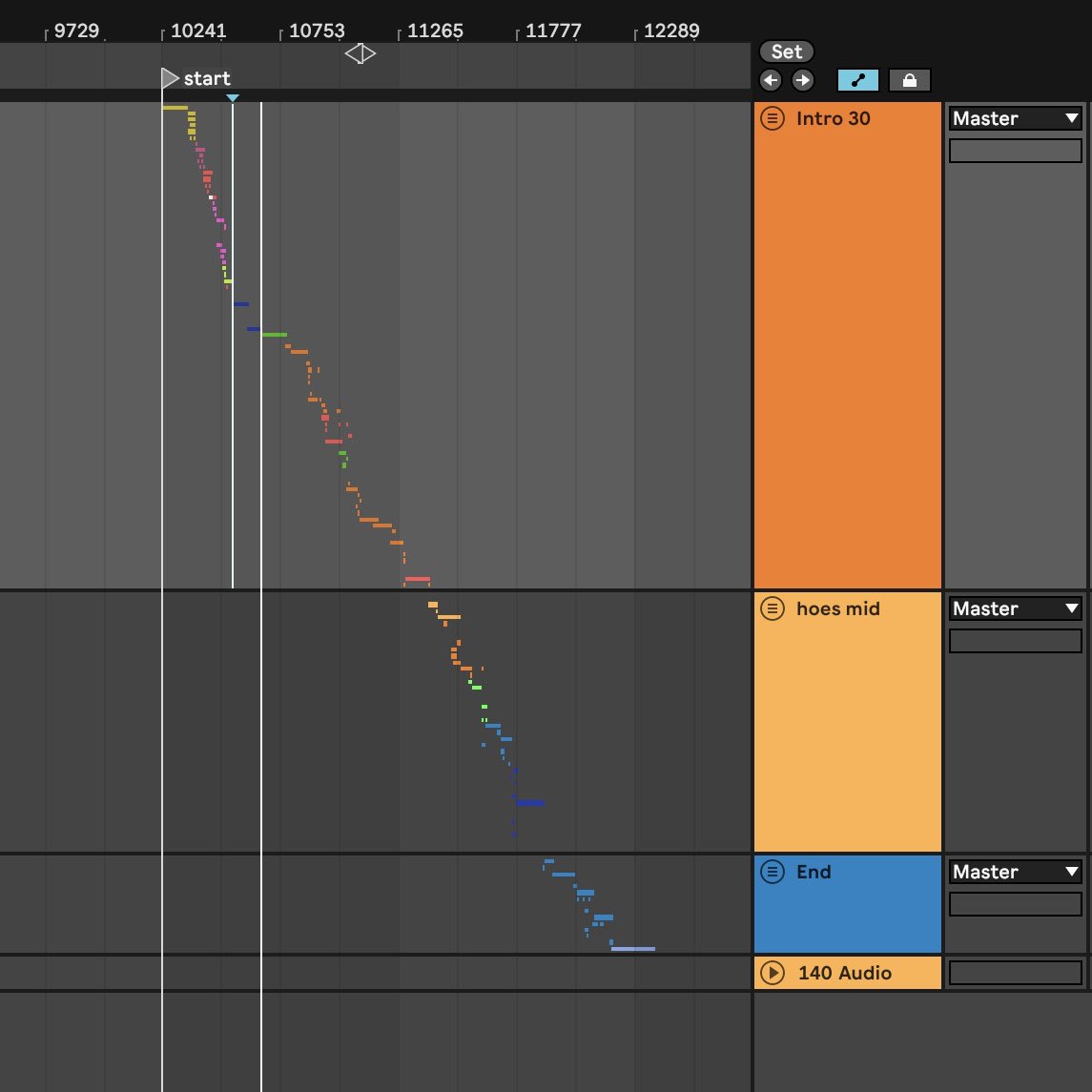1092x1092 pixels.
Task: Open Master output dropdown for Intro 30
Action: (x=1016, y=118)
